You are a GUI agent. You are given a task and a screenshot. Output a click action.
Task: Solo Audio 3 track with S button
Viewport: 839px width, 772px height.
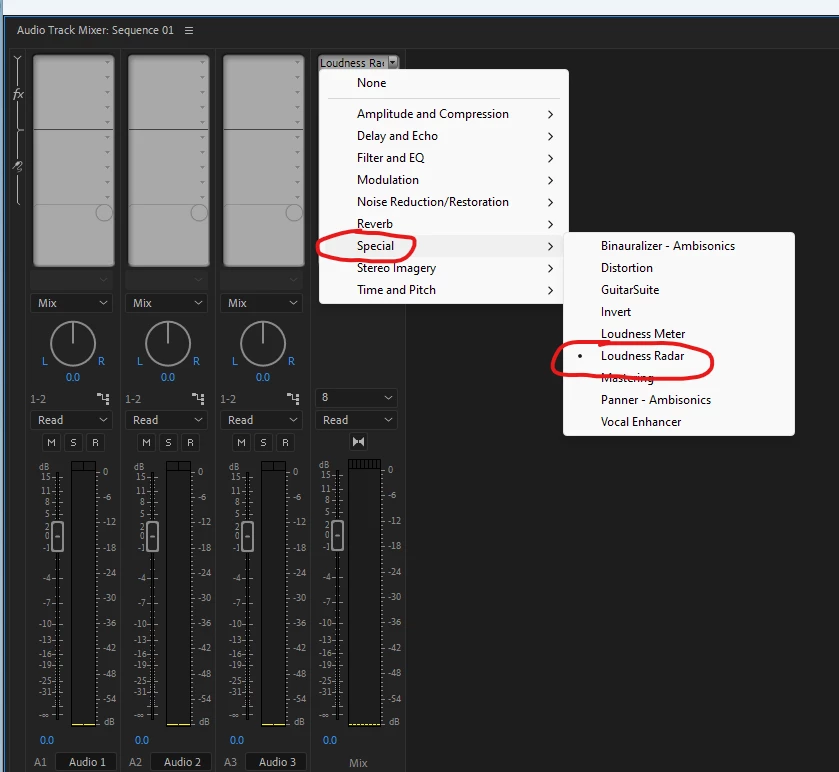click(263, 442)
